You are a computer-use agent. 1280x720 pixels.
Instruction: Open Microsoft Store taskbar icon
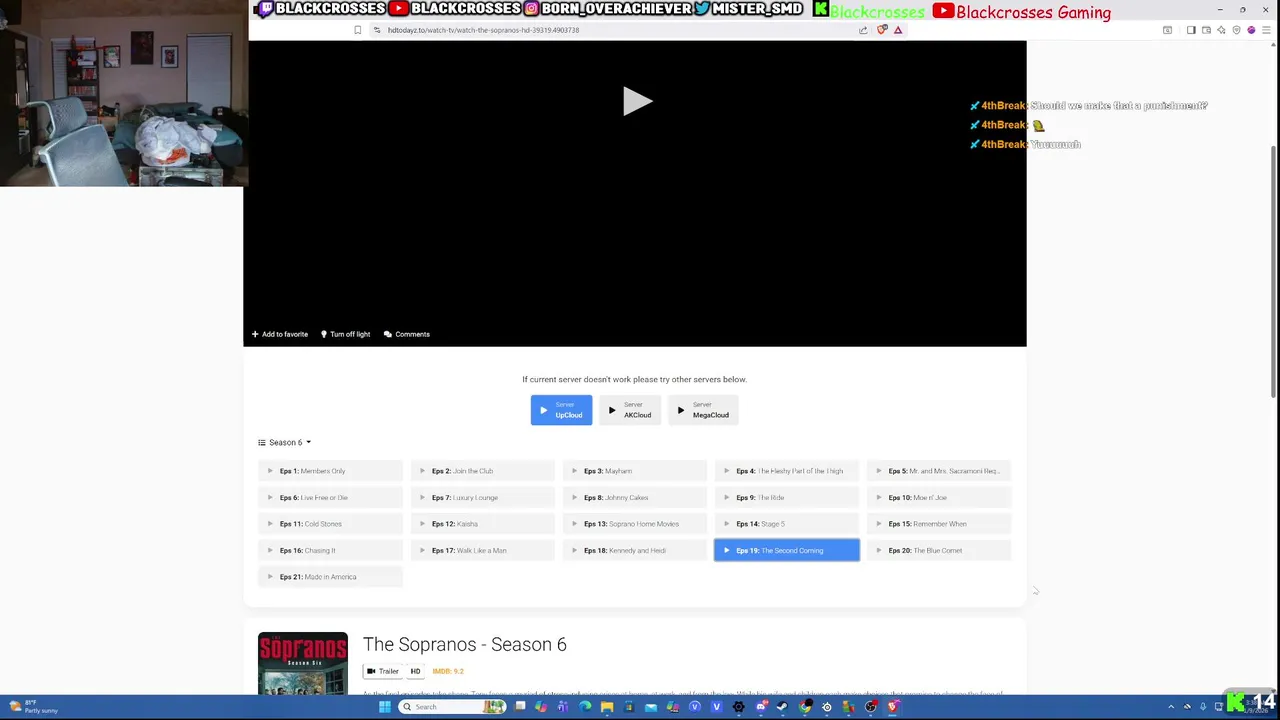coord(629,707)
